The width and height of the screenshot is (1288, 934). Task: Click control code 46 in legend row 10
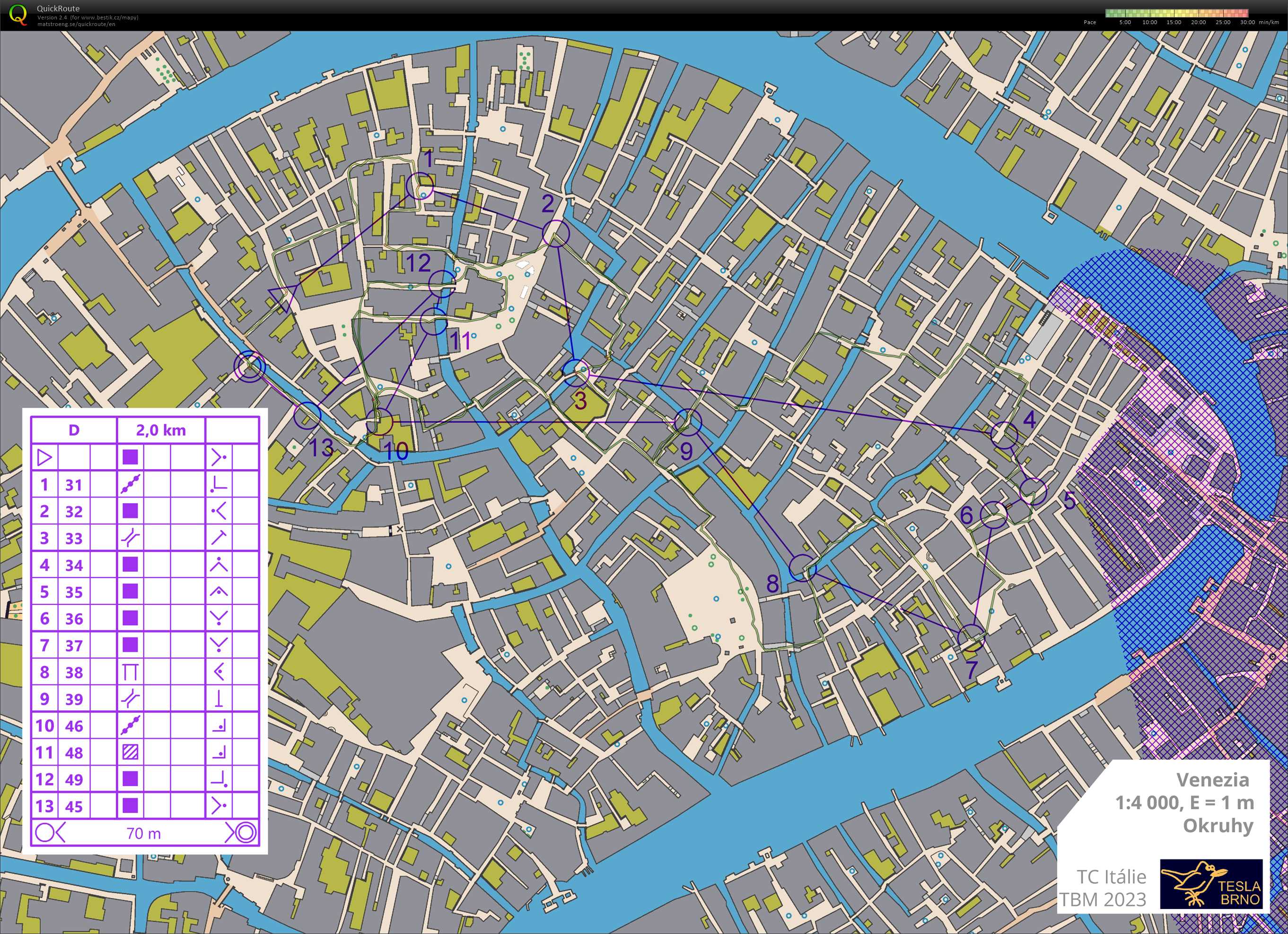click(x=74, y=726)
